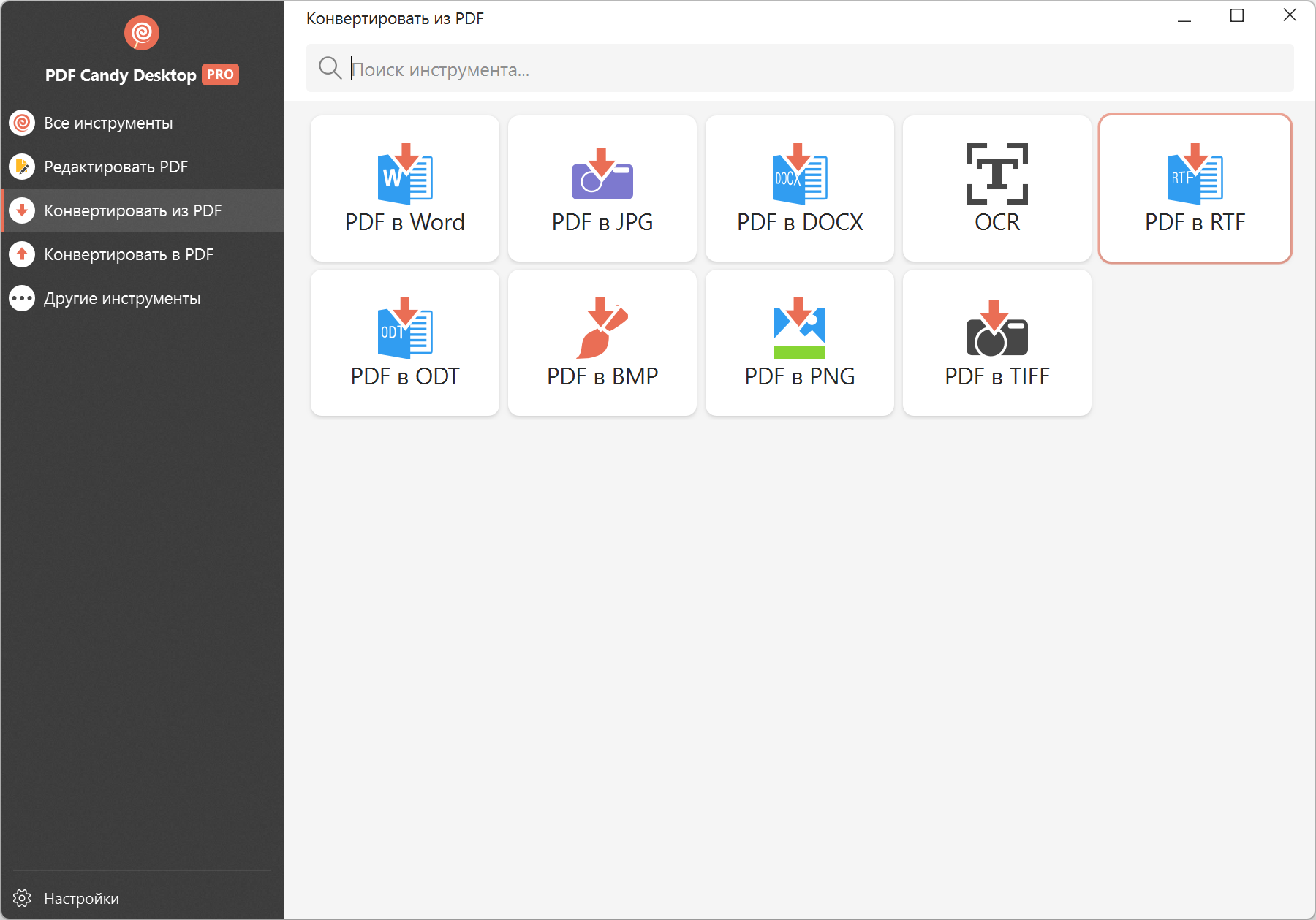Viewport: 1316px width, 920px height.
Task: Go to Конвертировать в PDF section
Action: (143, 254)
